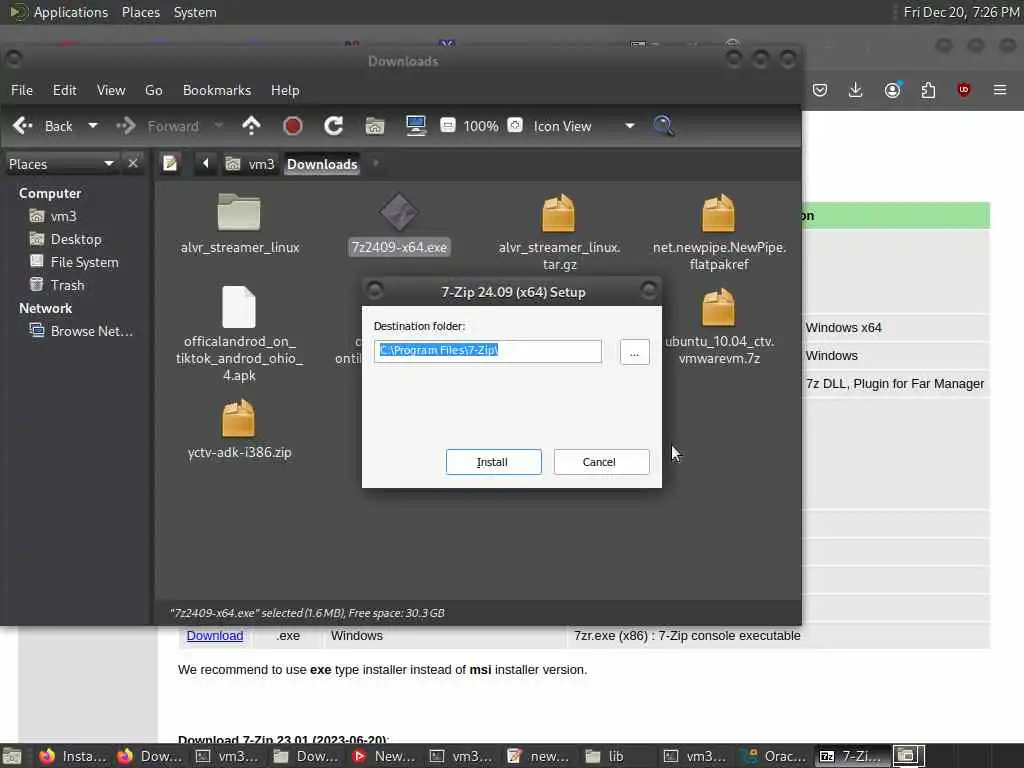Viewport: 1024px width, 768px height.
Task: Click the clock showing Fri Dec 20
Action: coord(961,12)
